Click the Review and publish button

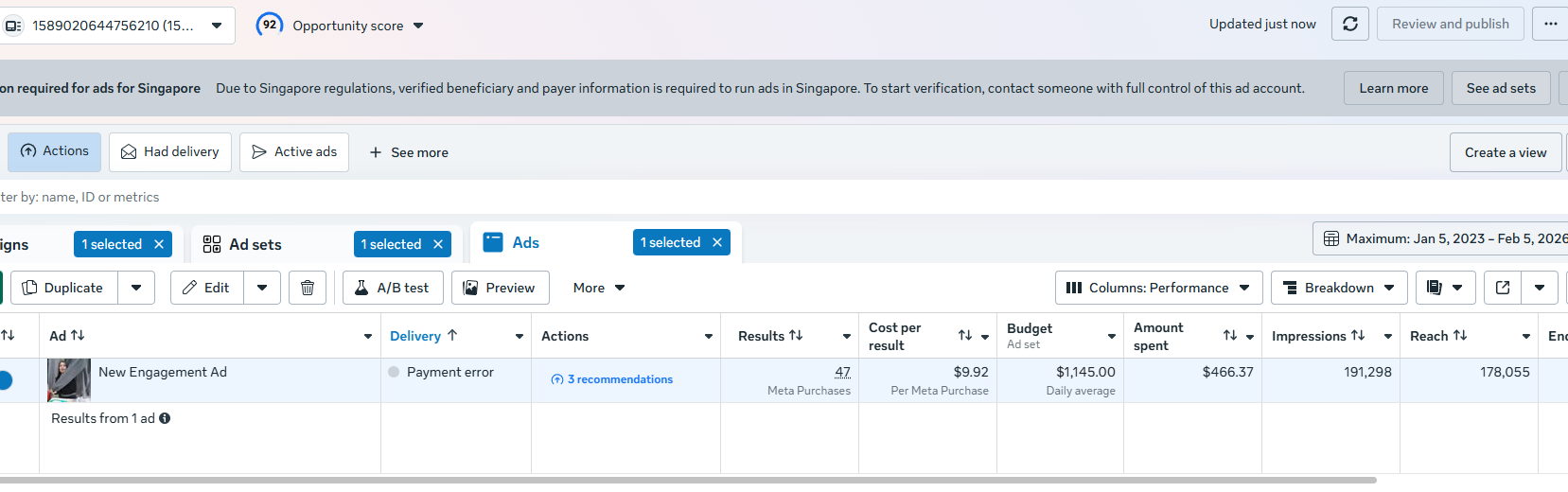pos(1450,24)
